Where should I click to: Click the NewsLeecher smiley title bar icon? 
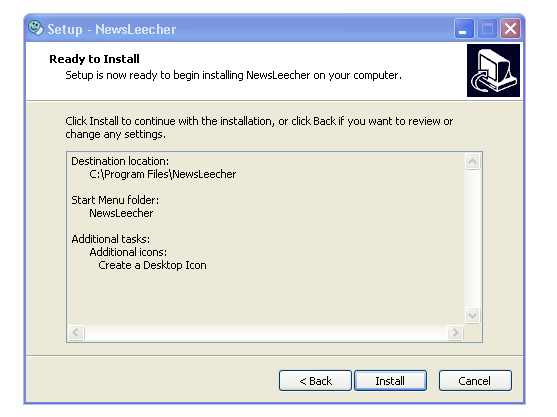(36, 28)
